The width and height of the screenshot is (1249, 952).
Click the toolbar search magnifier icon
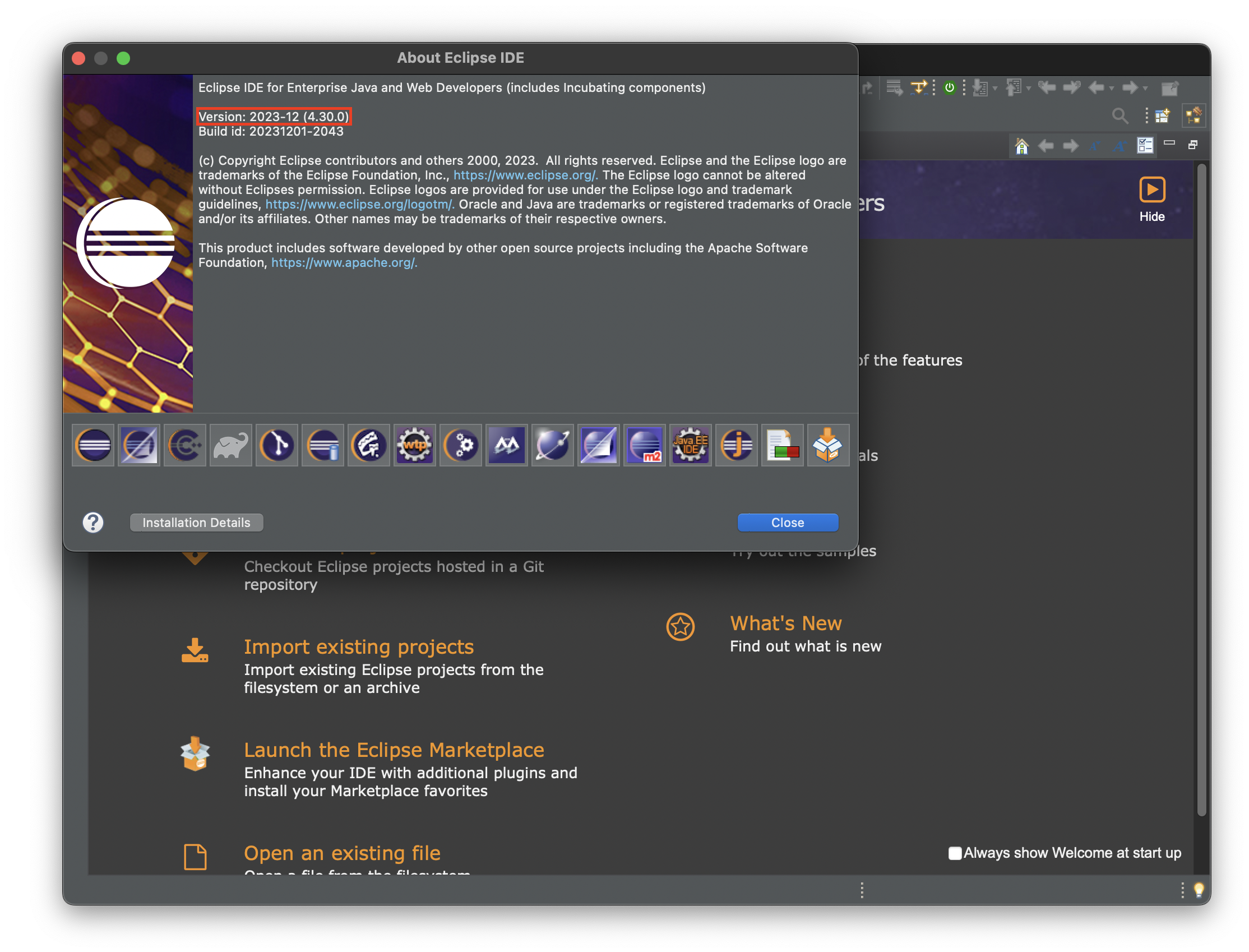1120,116
